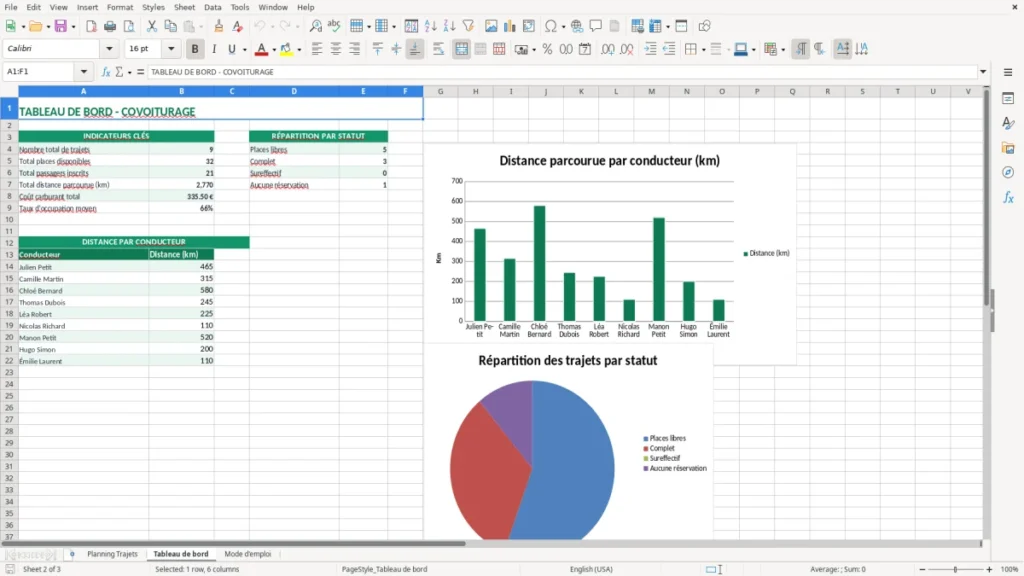
Task: Format the cell as percent
Action: [x=547, y=49]
